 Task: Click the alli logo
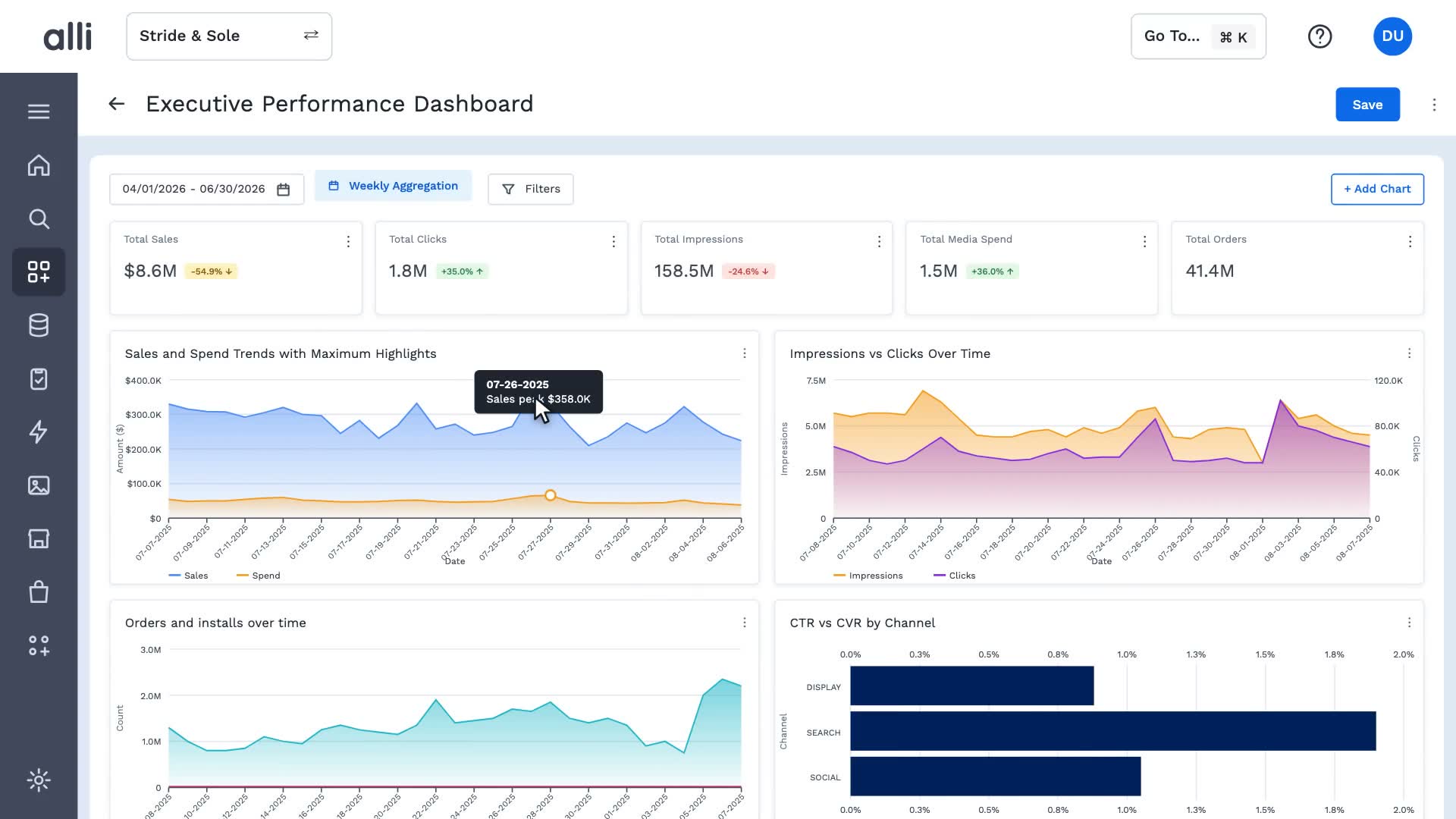67,36
